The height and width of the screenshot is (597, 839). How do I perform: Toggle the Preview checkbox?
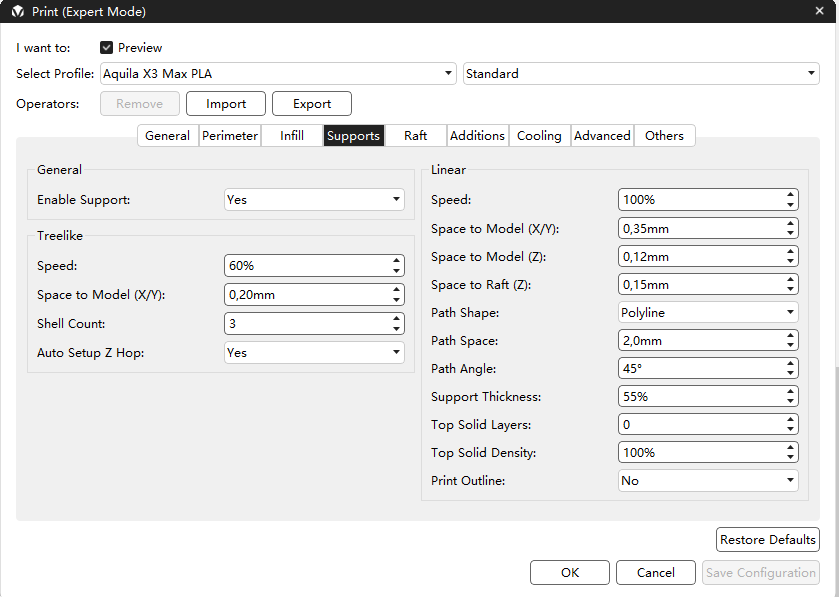(107, 48)
